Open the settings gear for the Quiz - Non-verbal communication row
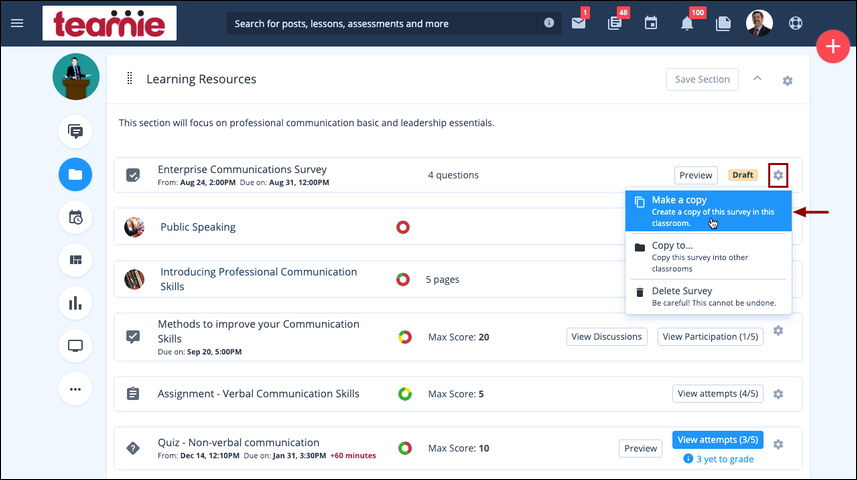This screenshot has width=857, height=480. pos(778,444)
